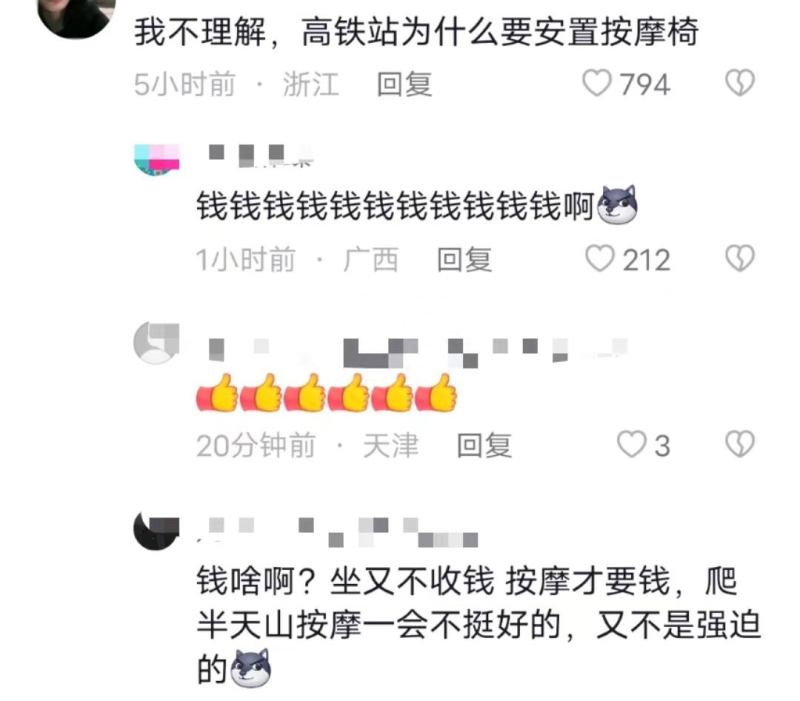Open the username above the 钱钱钱 comment
This screenshot has width=800, height=701.
click(x=261, y=155)
